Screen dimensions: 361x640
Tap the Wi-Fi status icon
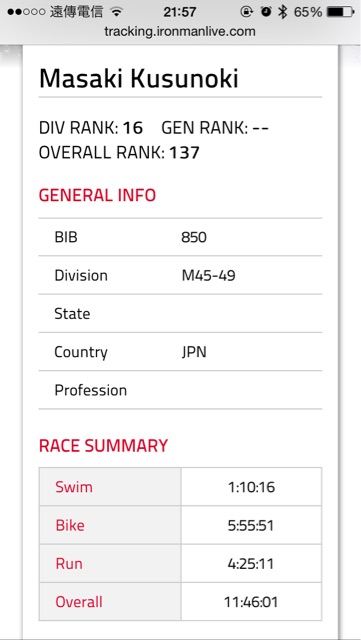coord(117,12)
